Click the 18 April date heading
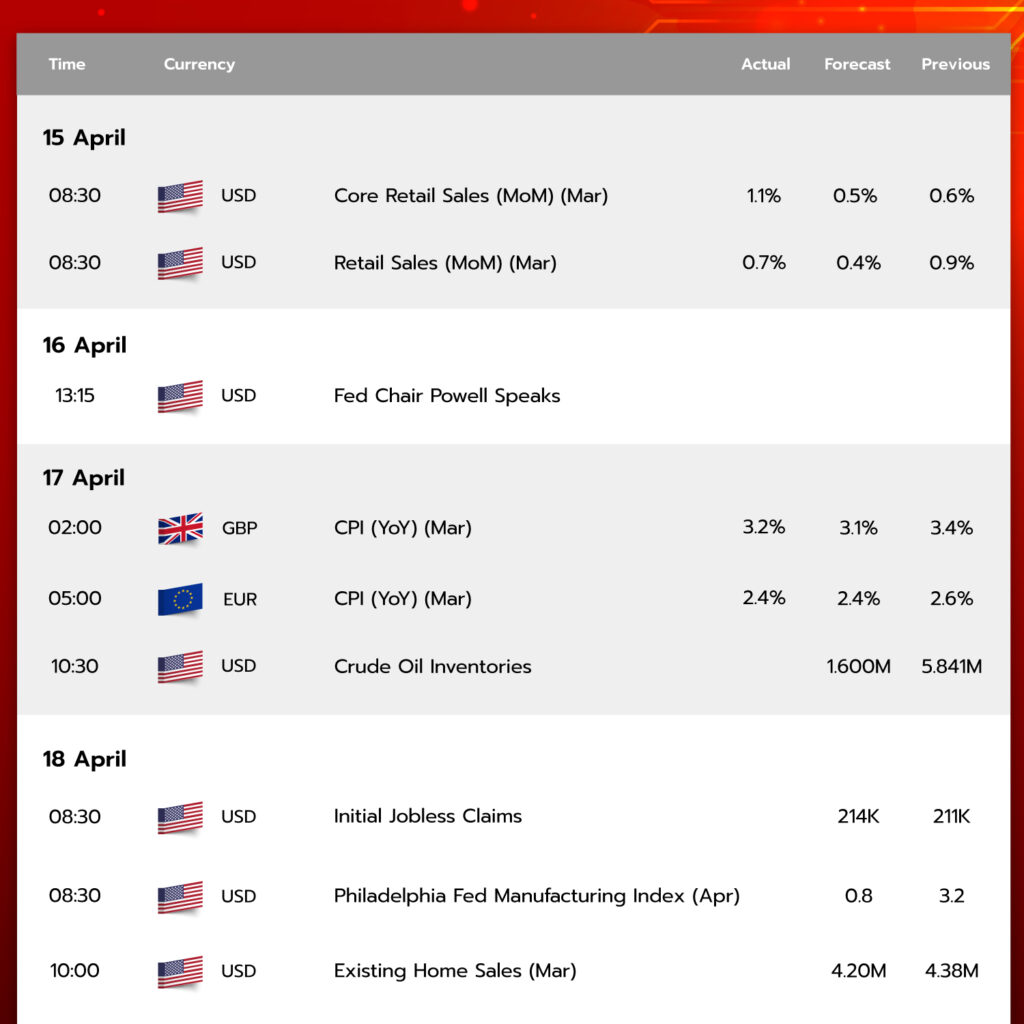The height and width of the screenshot is (1024, 1024). [84, 759]
